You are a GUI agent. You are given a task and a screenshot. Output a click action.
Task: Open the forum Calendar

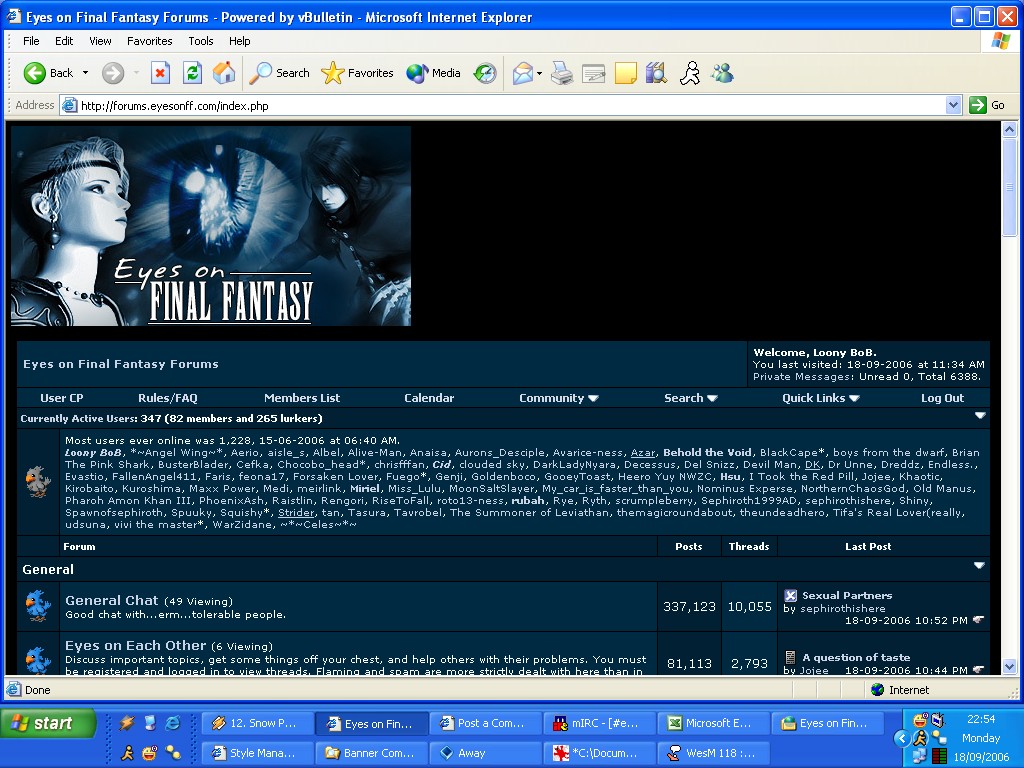point(429,398)
